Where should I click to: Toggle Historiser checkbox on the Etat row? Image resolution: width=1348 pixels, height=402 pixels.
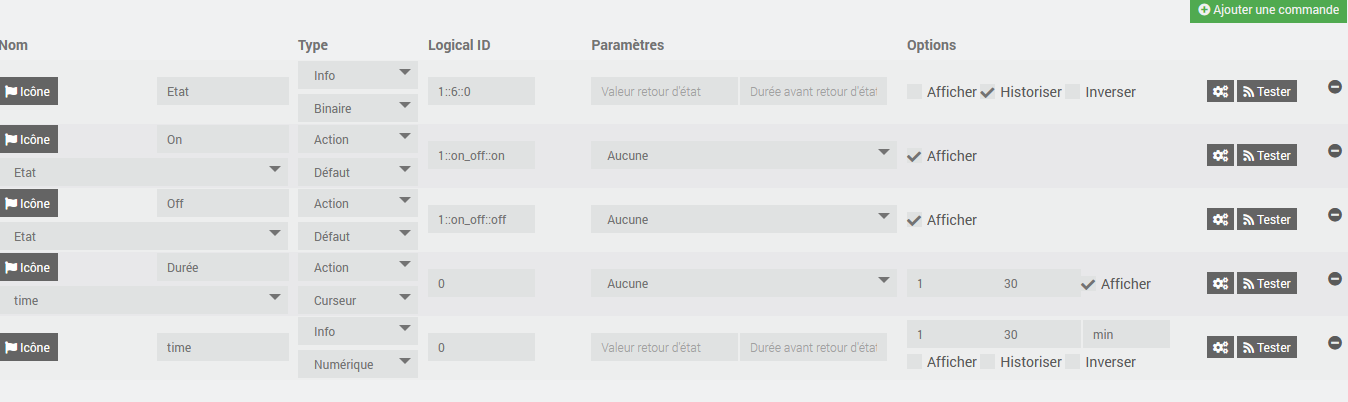[988, 92]
